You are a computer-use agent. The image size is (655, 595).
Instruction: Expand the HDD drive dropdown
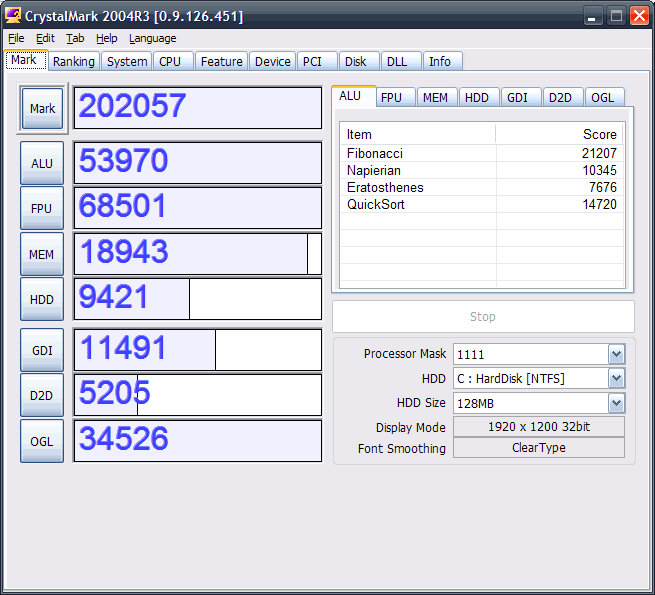click(617, 379)
